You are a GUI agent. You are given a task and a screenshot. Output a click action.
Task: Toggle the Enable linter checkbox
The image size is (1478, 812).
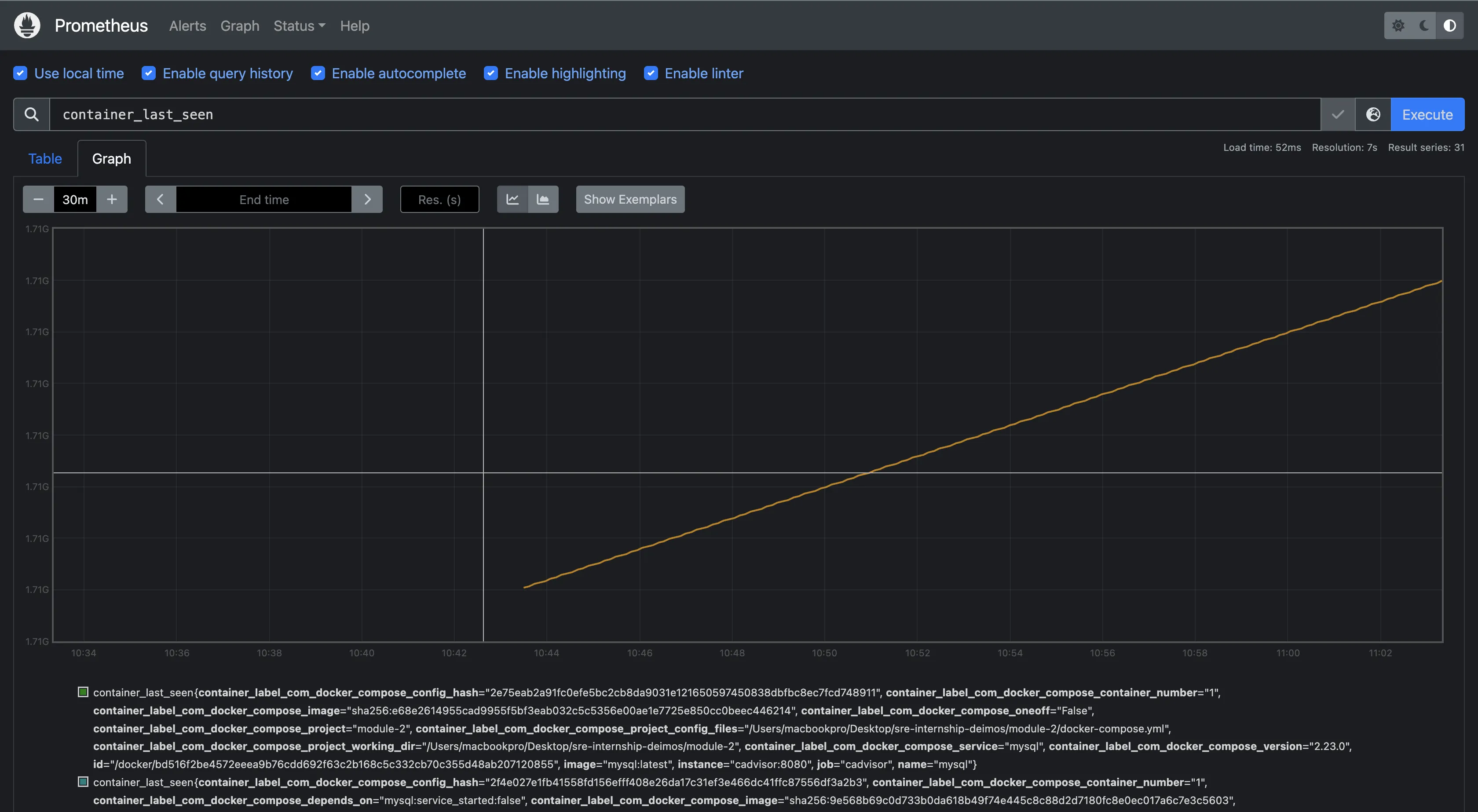(651, 73)
